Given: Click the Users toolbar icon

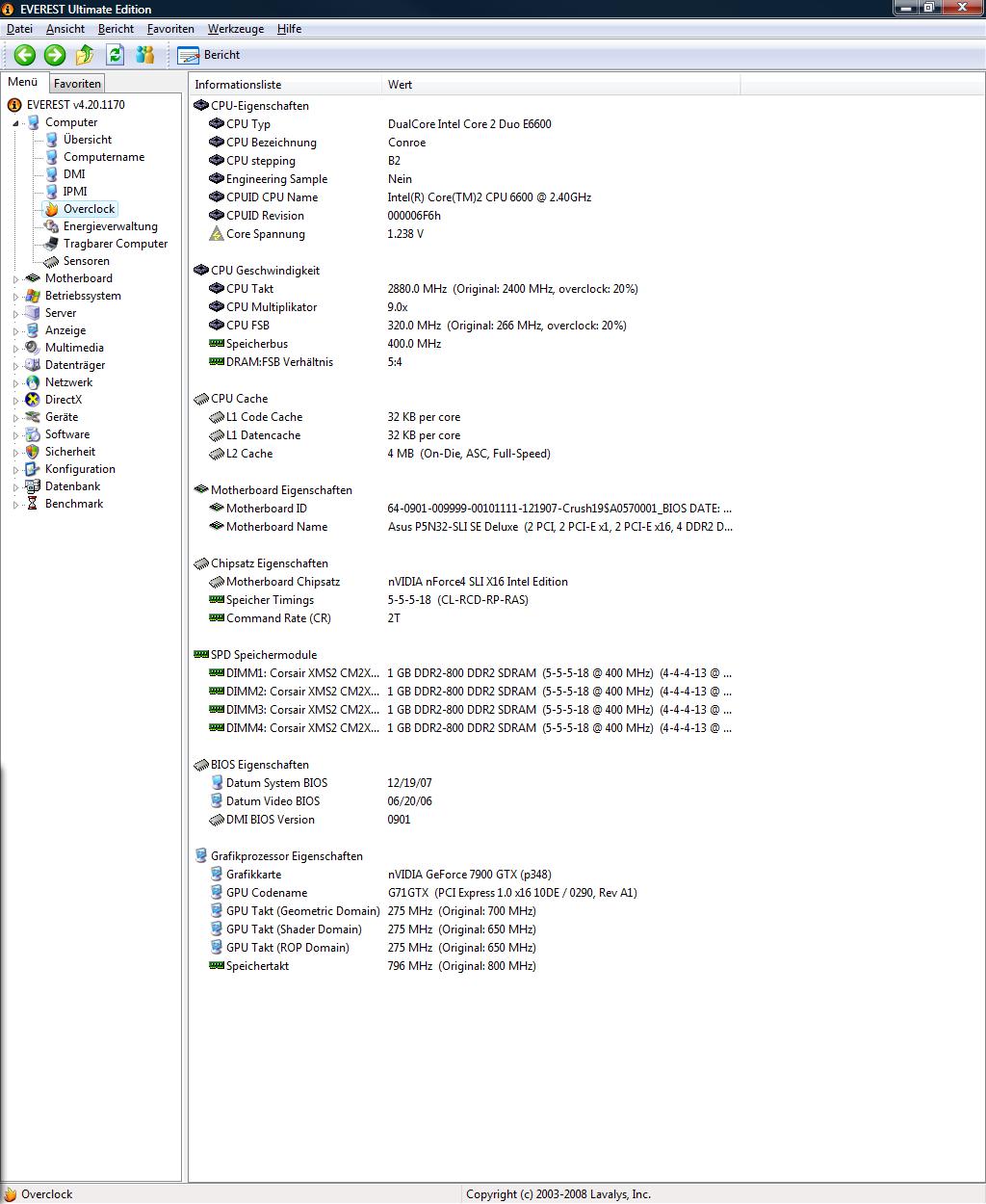Looking at the screenshot, I should click(x=145, y=55).
